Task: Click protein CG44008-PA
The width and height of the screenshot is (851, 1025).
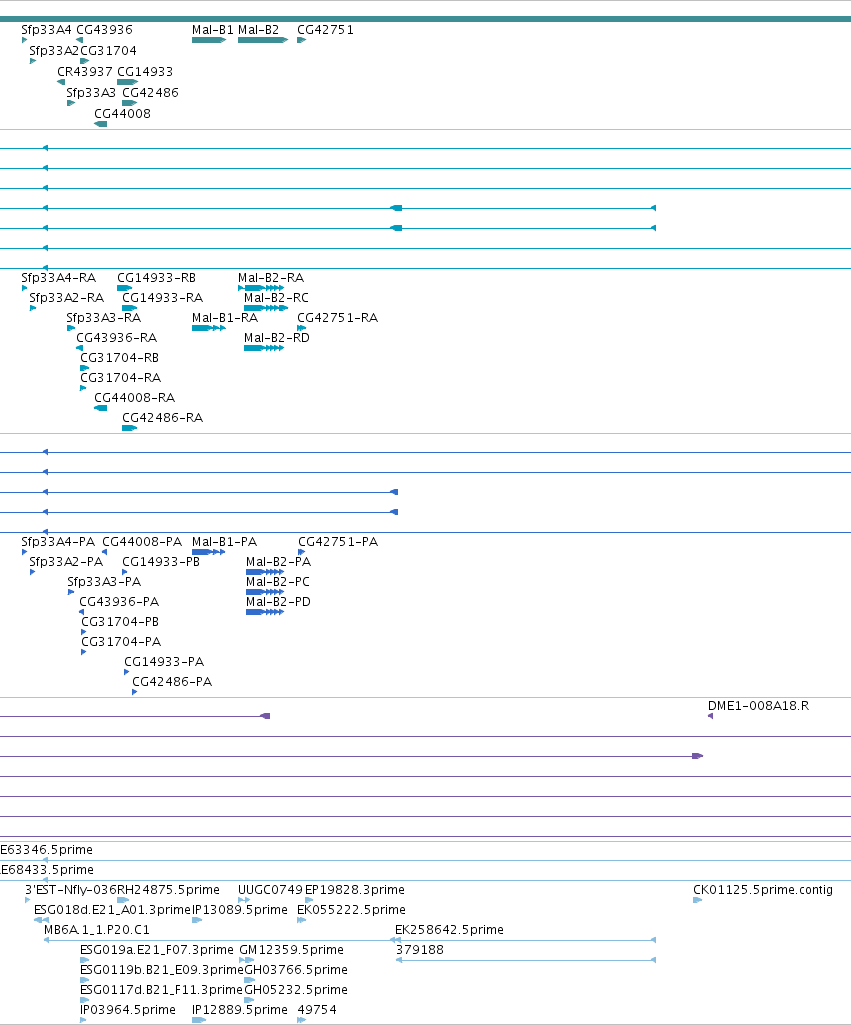Action: click(x=105, y=552)
